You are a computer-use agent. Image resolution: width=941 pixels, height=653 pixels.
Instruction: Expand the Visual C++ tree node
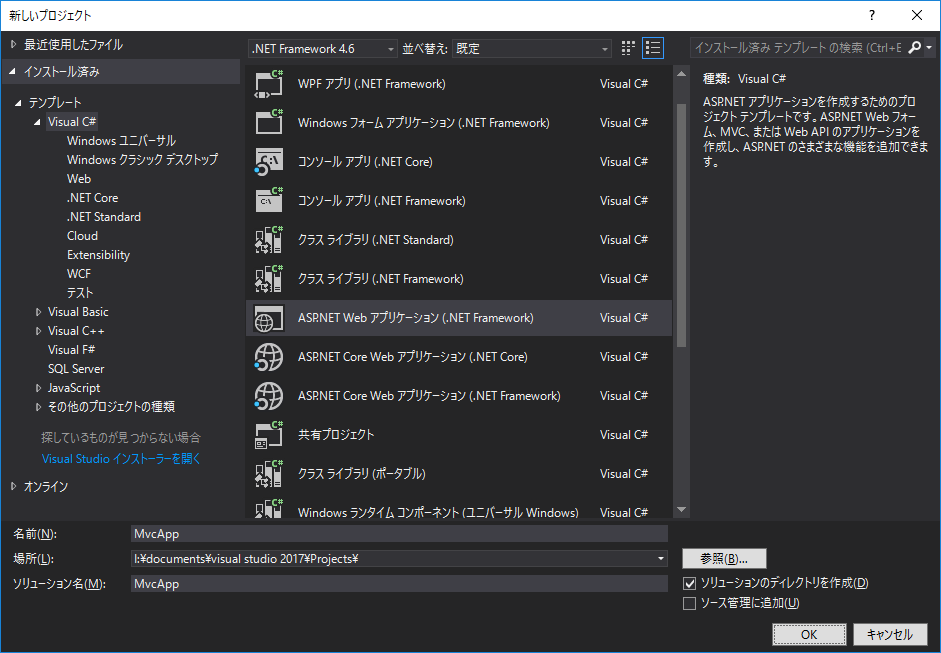tap(38, 330)
